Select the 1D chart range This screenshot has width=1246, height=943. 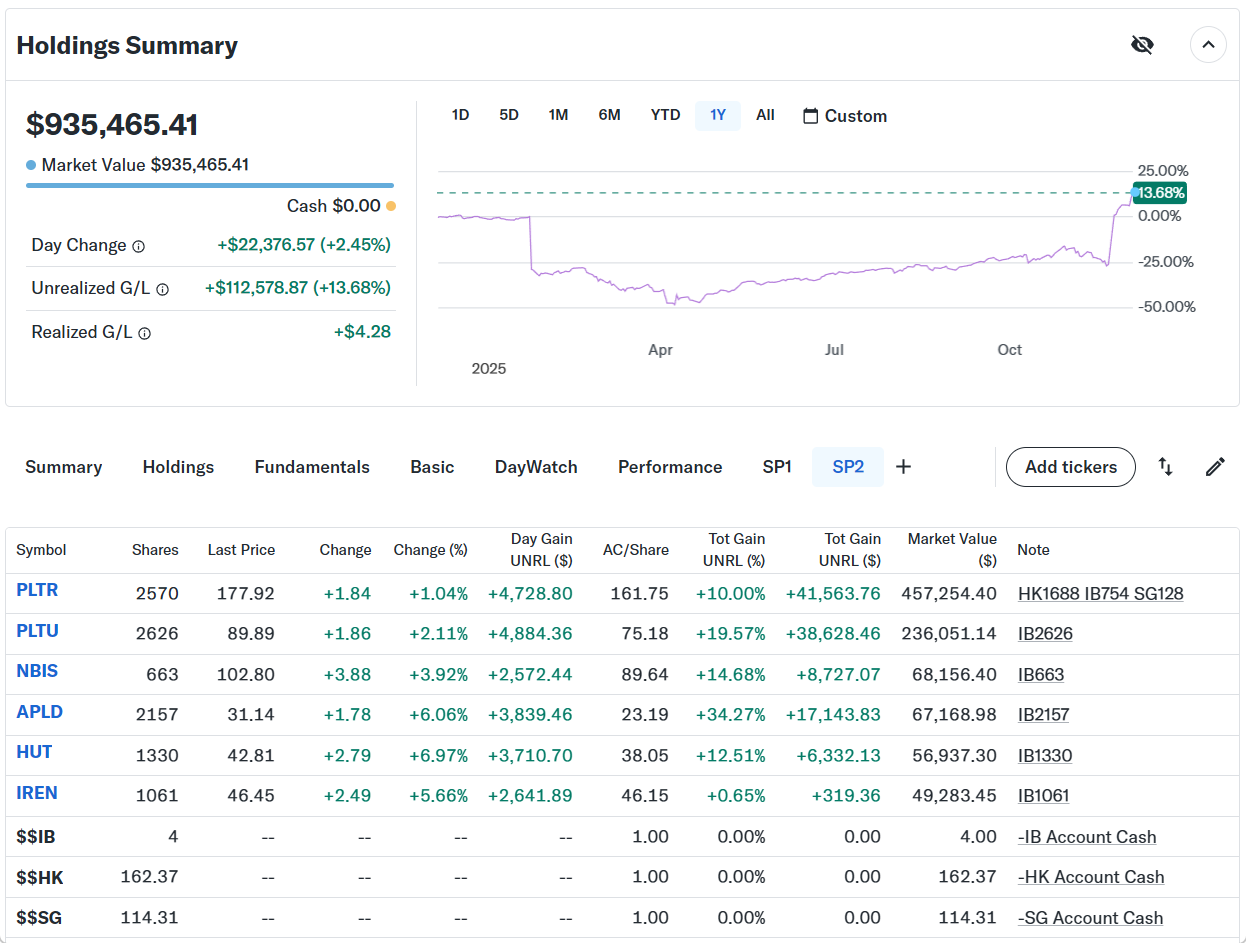(x=460, y=115)
